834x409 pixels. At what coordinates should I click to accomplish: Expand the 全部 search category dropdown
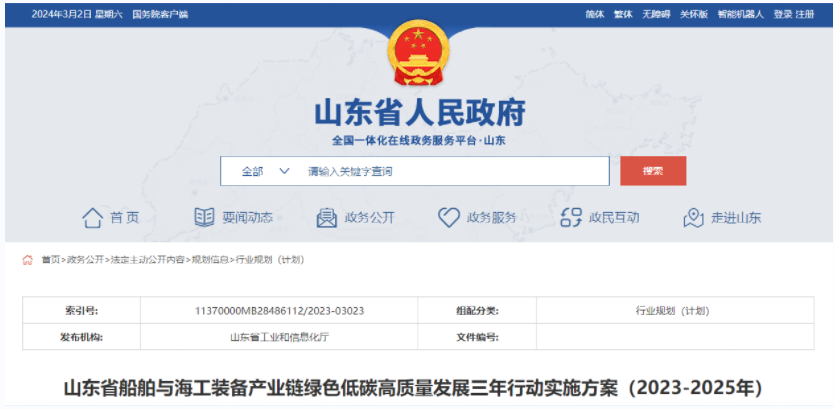pos(265,171)
